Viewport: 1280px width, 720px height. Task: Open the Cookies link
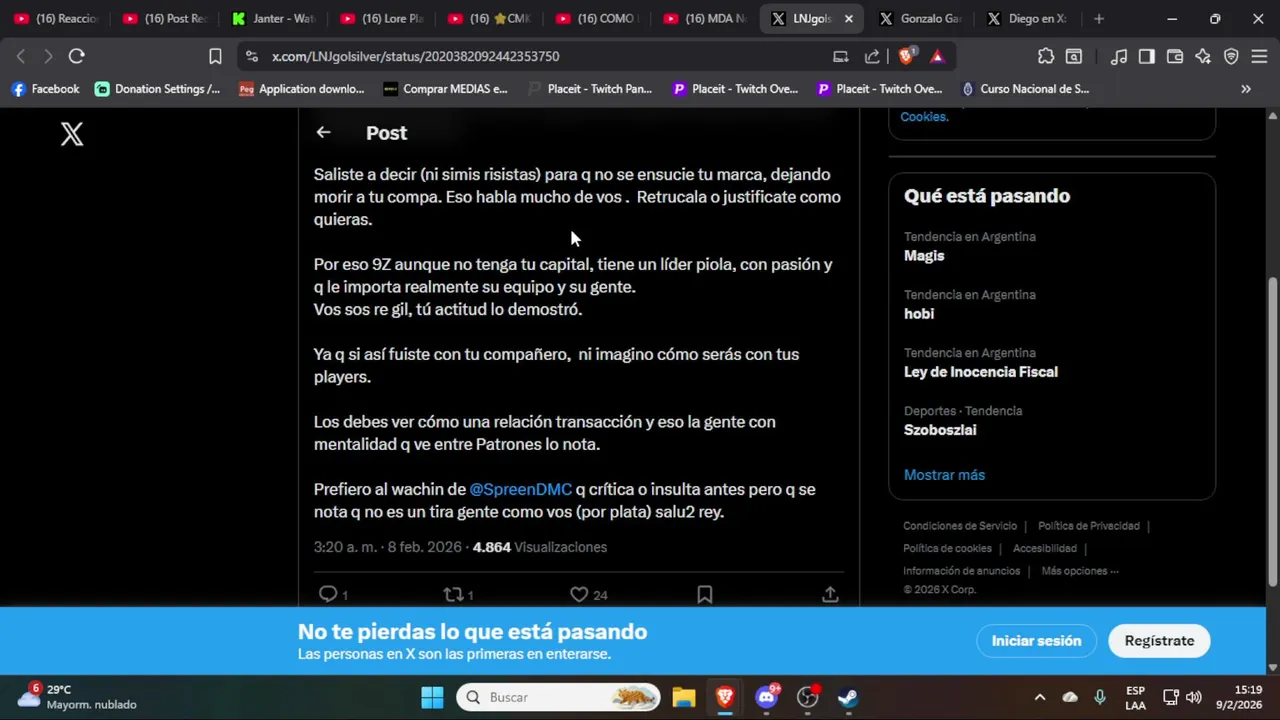click(924, 116)
